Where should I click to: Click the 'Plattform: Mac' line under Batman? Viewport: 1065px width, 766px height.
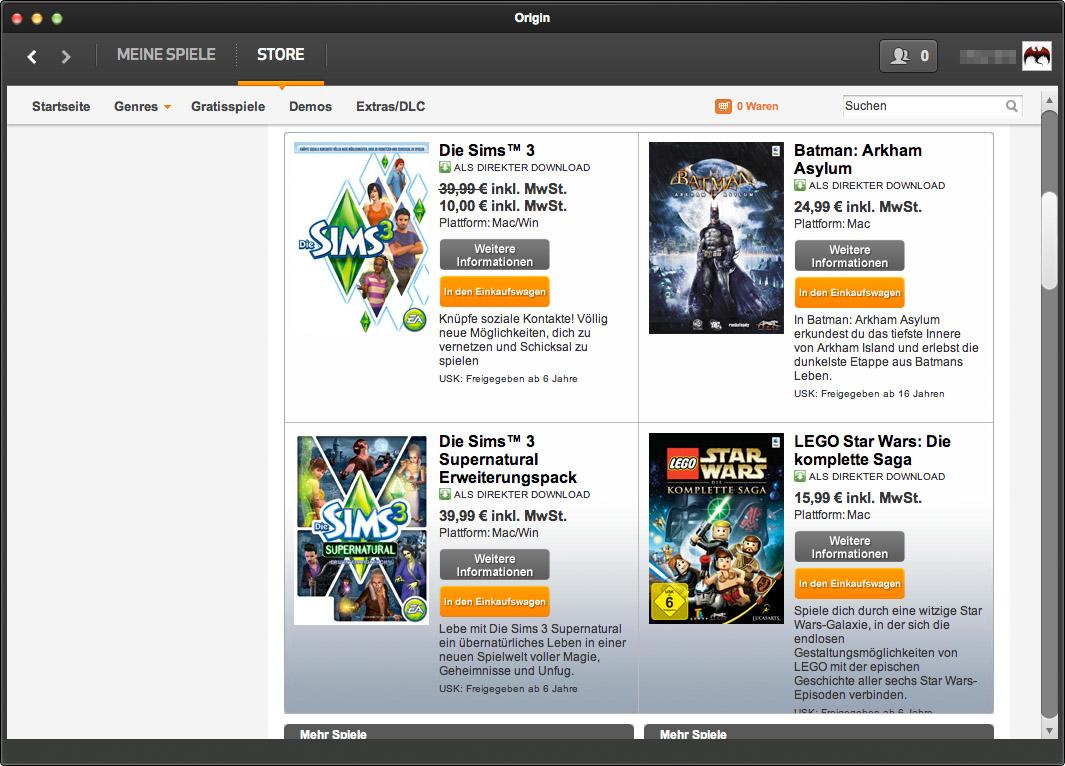click(832, 224)
